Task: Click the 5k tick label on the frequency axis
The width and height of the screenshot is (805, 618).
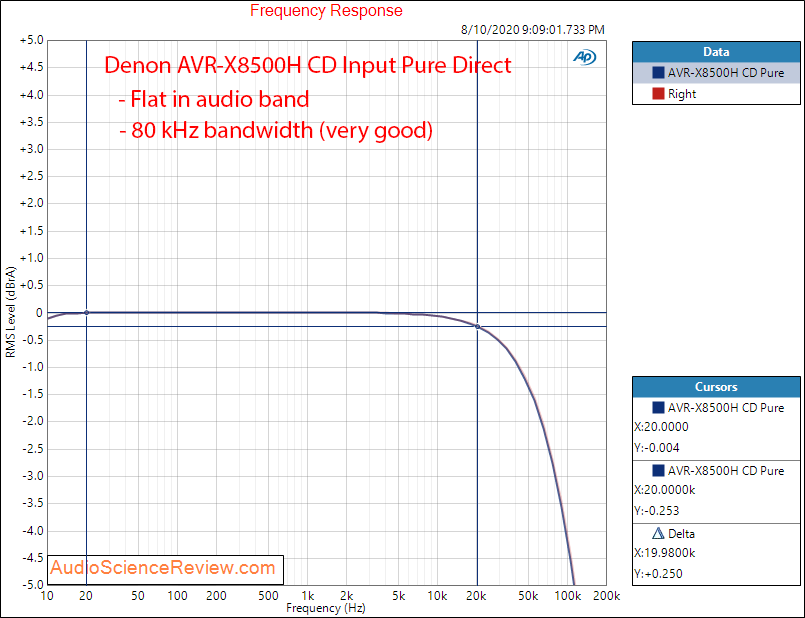Action: 398,596
